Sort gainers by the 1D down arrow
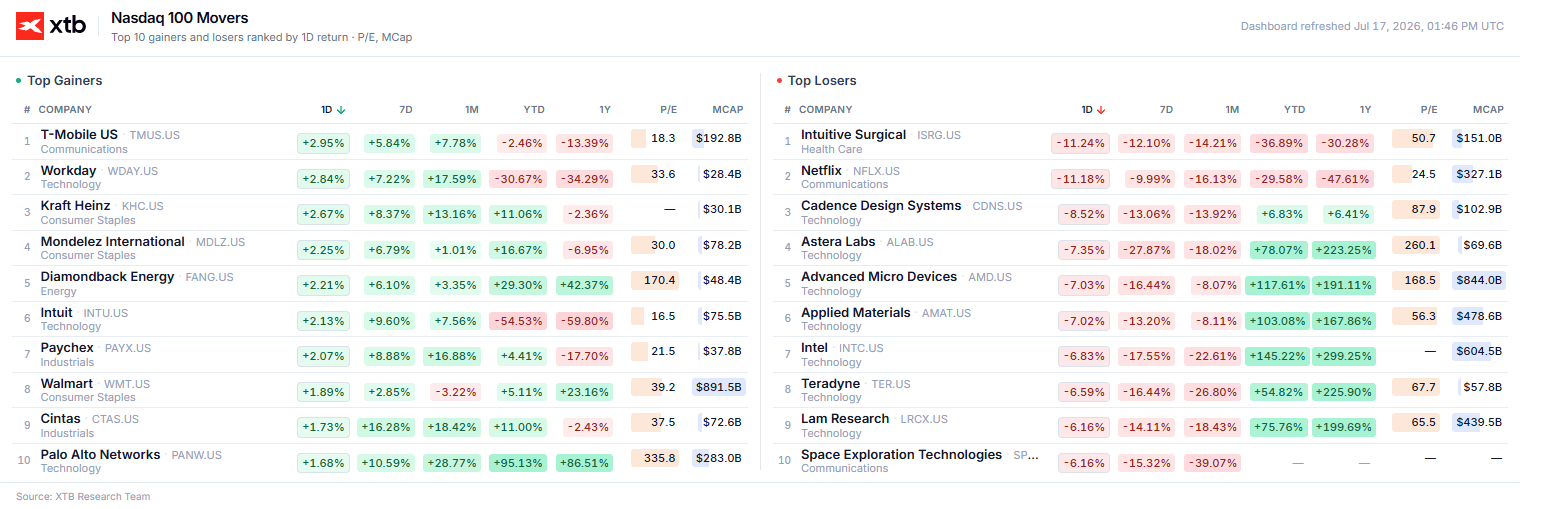1552x509 pixels. (341, 110)
